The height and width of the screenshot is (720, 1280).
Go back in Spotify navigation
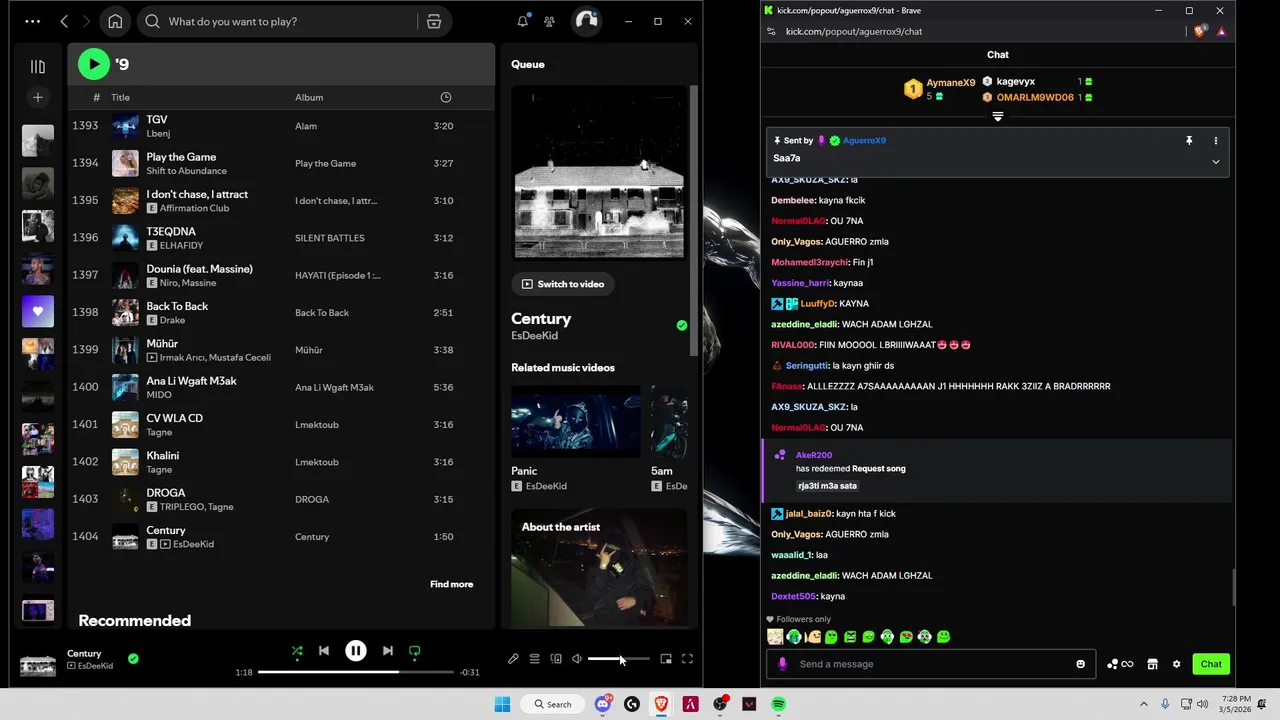[64, 21]
